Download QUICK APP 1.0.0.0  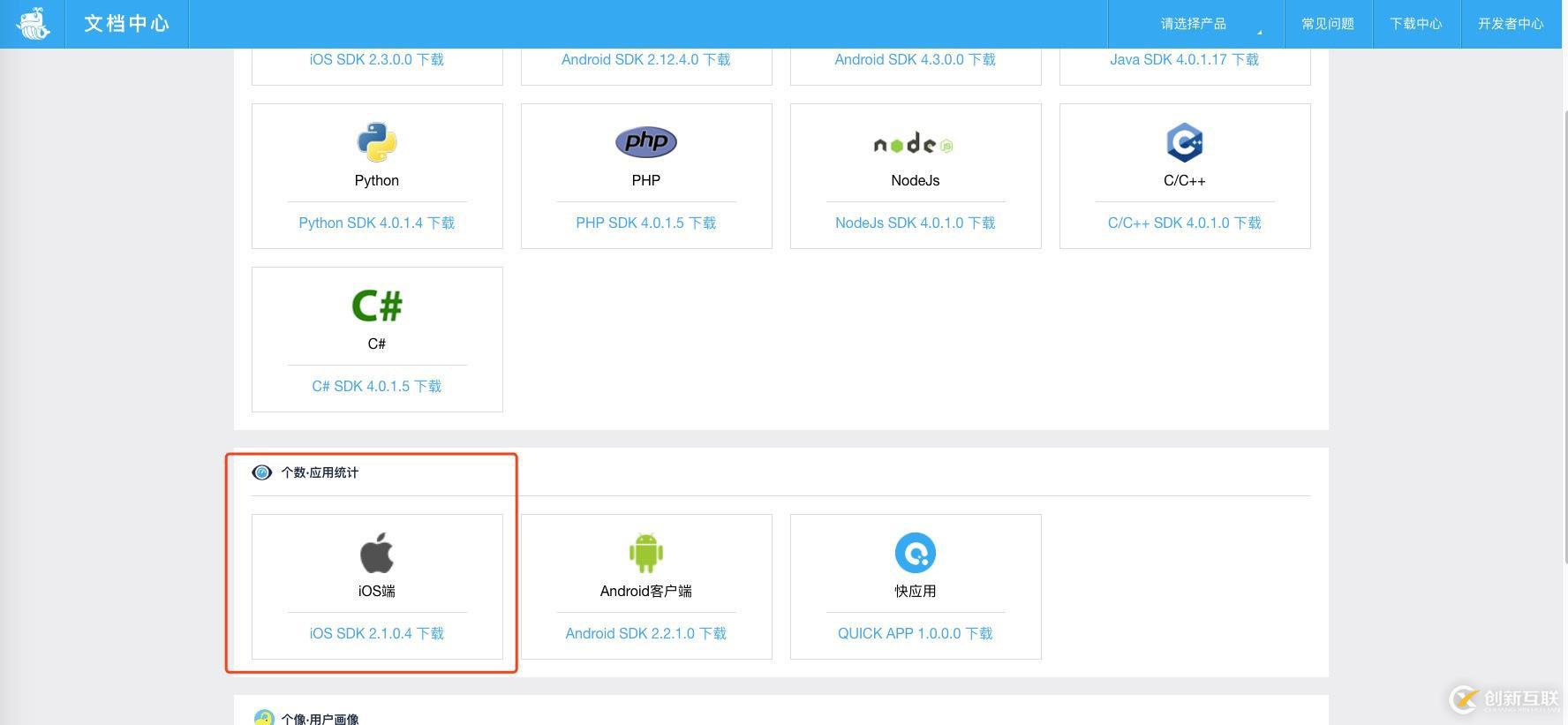click(915, 633)
